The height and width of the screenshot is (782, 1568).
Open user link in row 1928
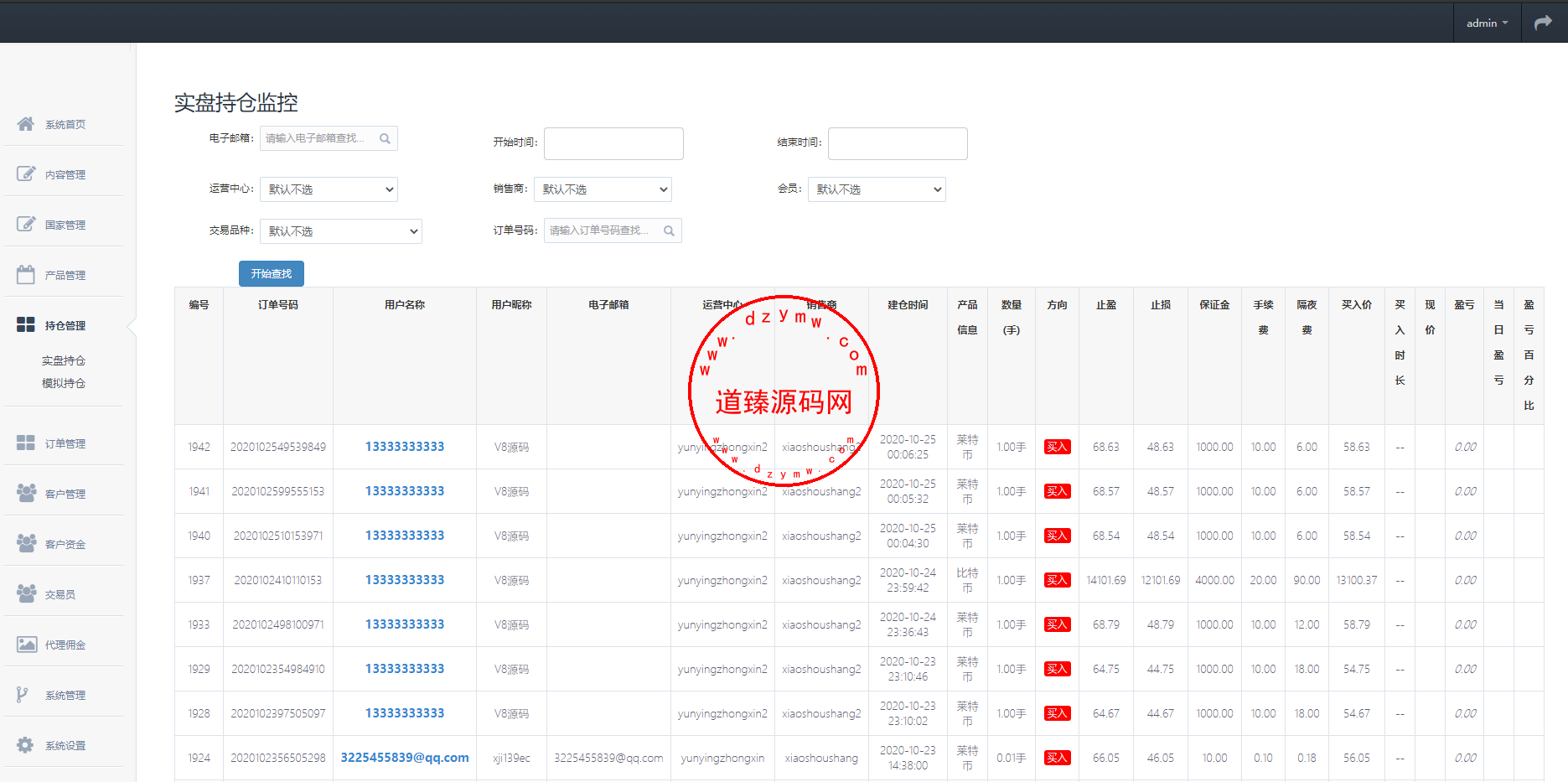405,713
